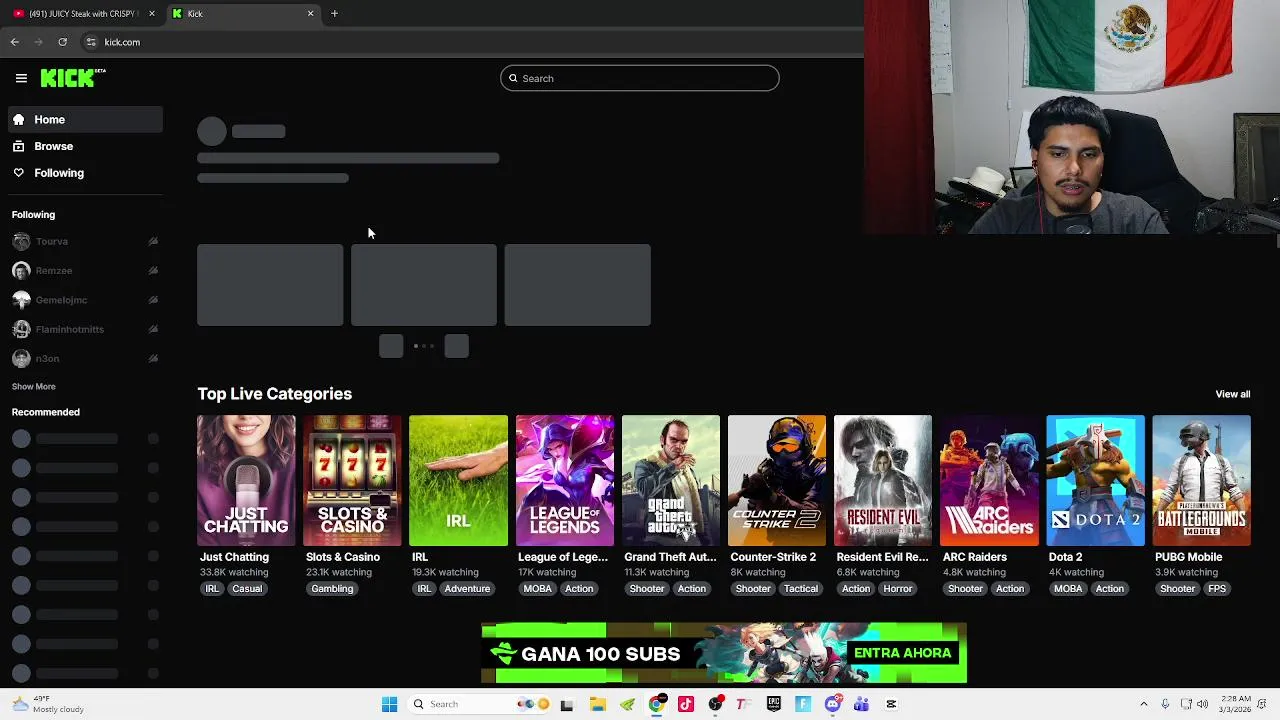Open Slots & Casino category thumbnail
This screenshot has height=720, width=1280.
coord(352,481)
